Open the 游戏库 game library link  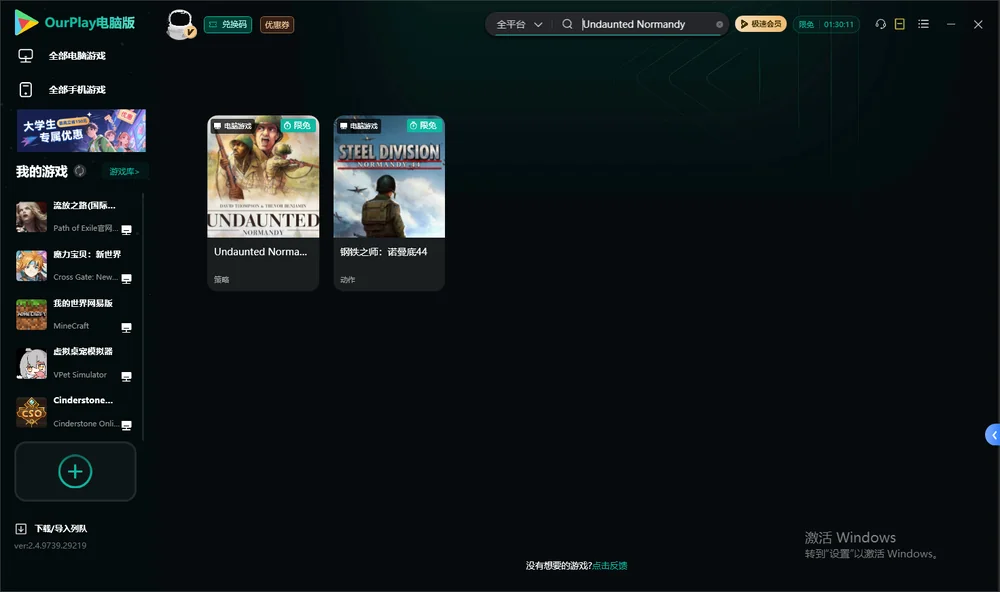(x=124, y=172)
